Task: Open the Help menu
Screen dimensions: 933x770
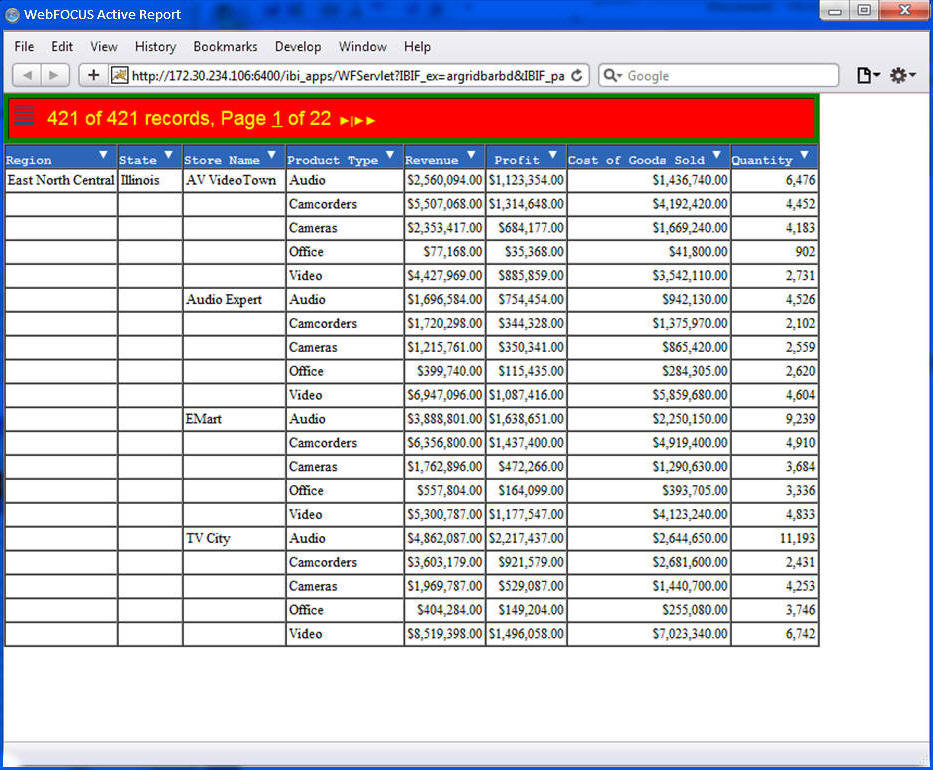Action: 417,46
